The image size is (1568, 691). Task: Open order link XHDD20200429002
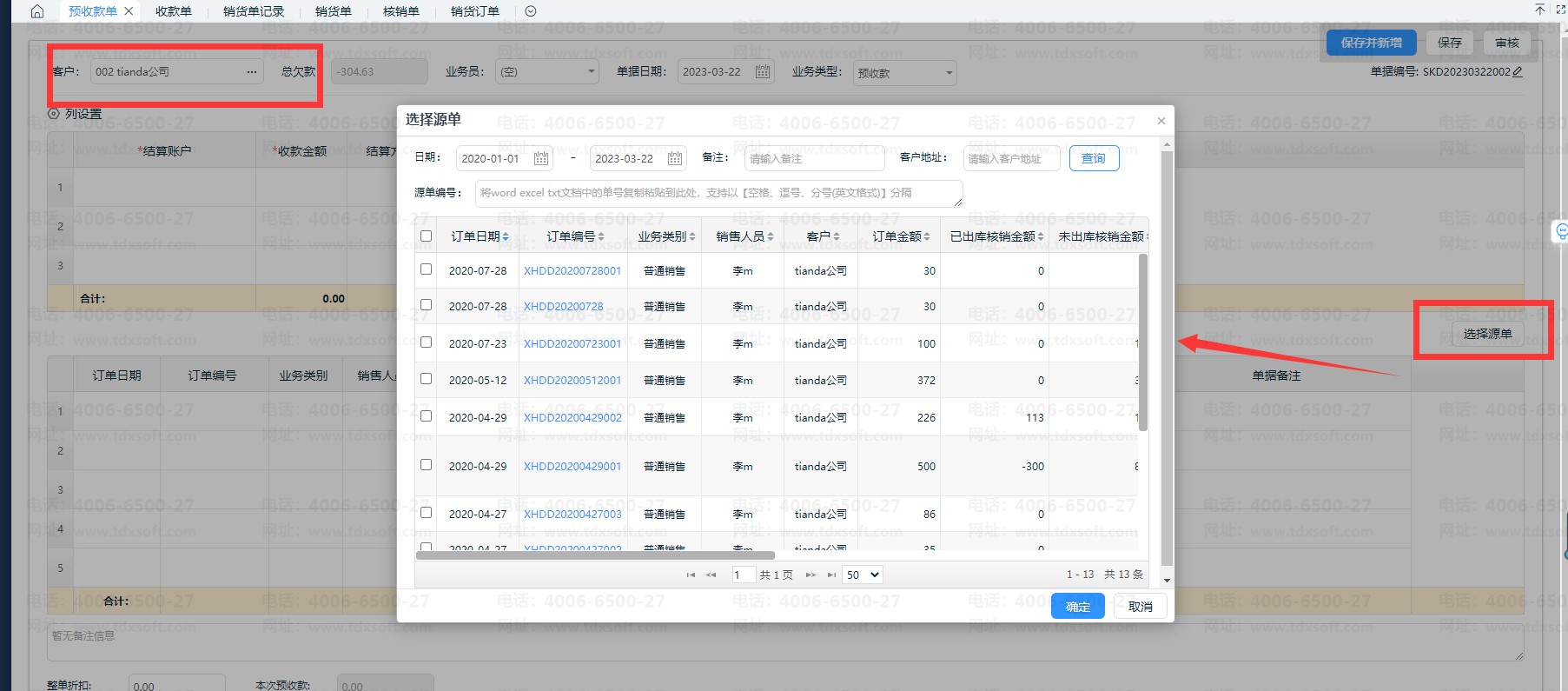point(572,417)
